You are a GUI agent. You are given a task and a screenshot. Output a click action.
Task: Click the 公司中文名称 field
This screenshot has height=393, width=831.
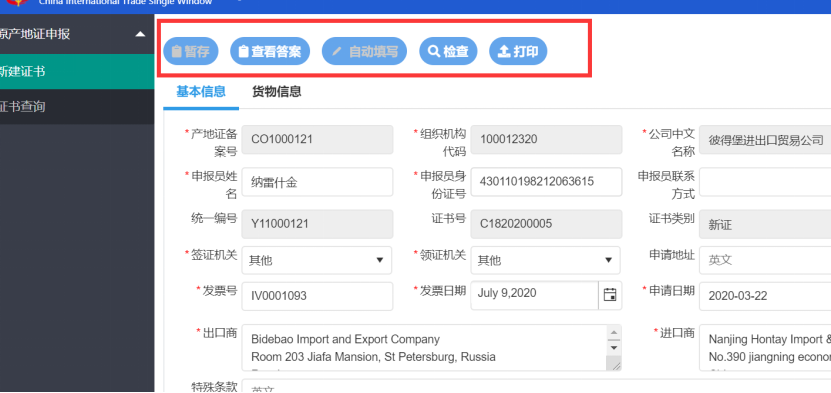[x=765, y=140]
